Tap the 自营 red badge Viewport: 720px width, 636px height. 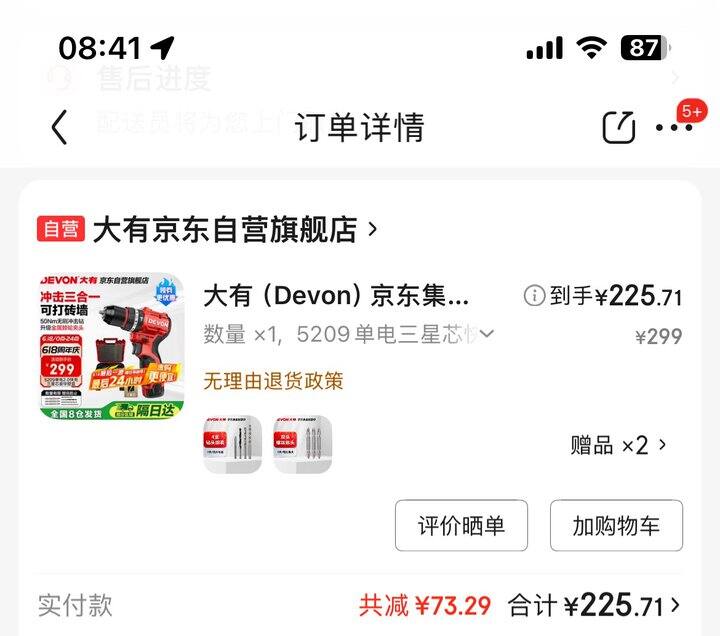coord(61,229)
